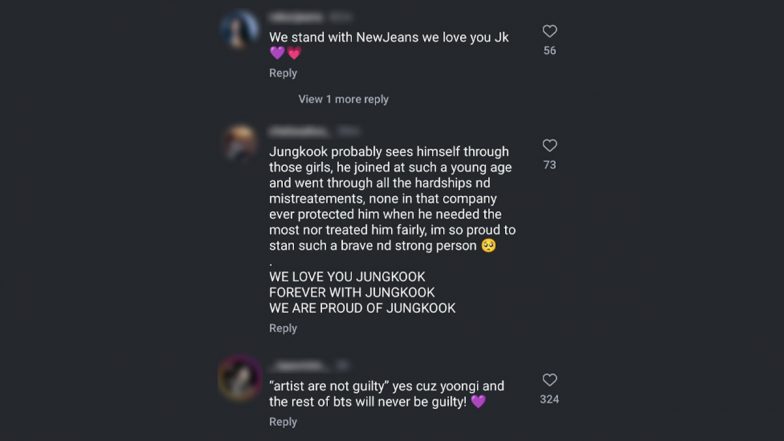Open the first commenter's profile picture
Viewport: 784px width, 441px height.
click(240, 30)
